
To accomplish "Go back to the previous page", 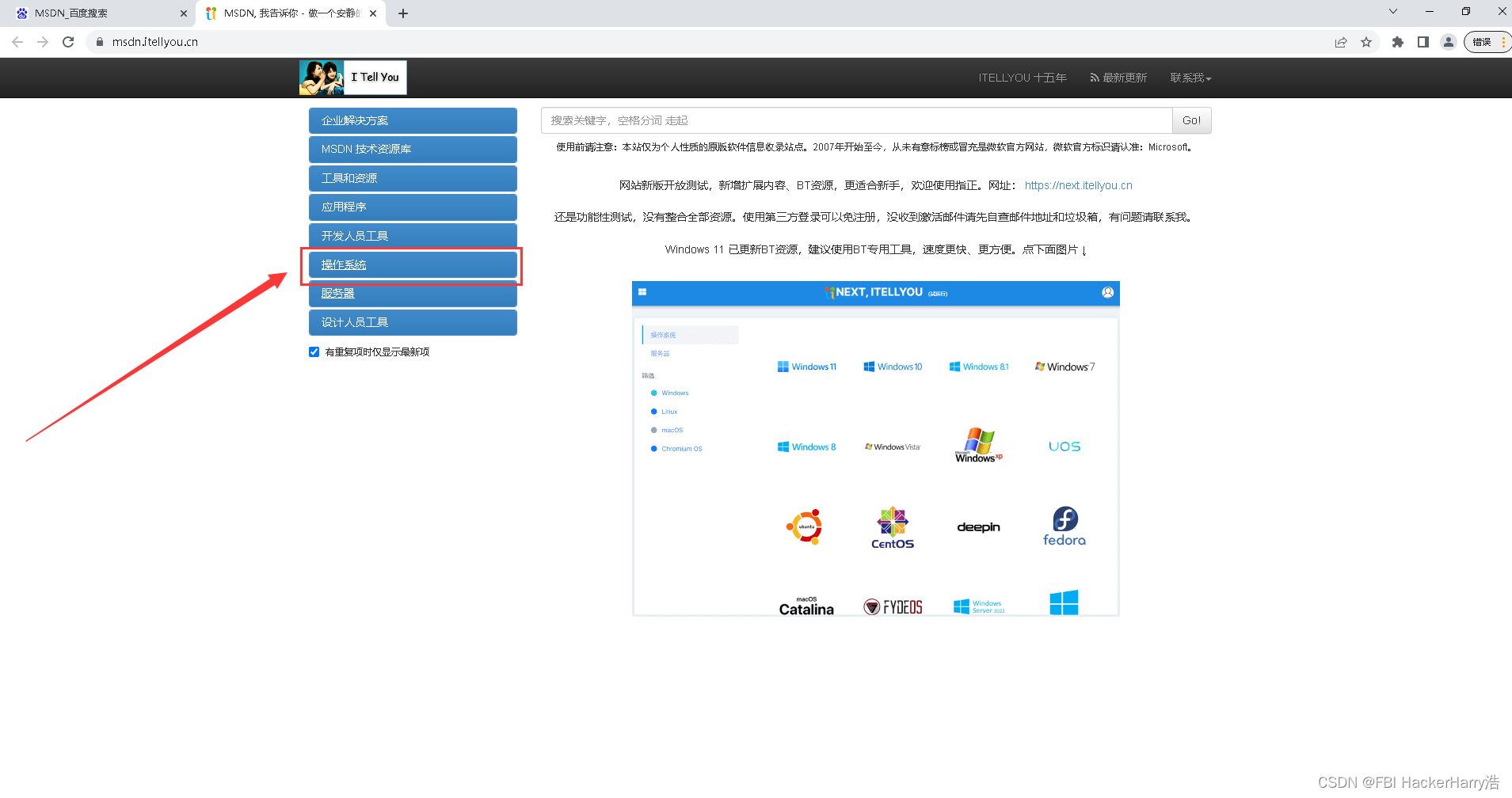I will click(x=17, y=42).
